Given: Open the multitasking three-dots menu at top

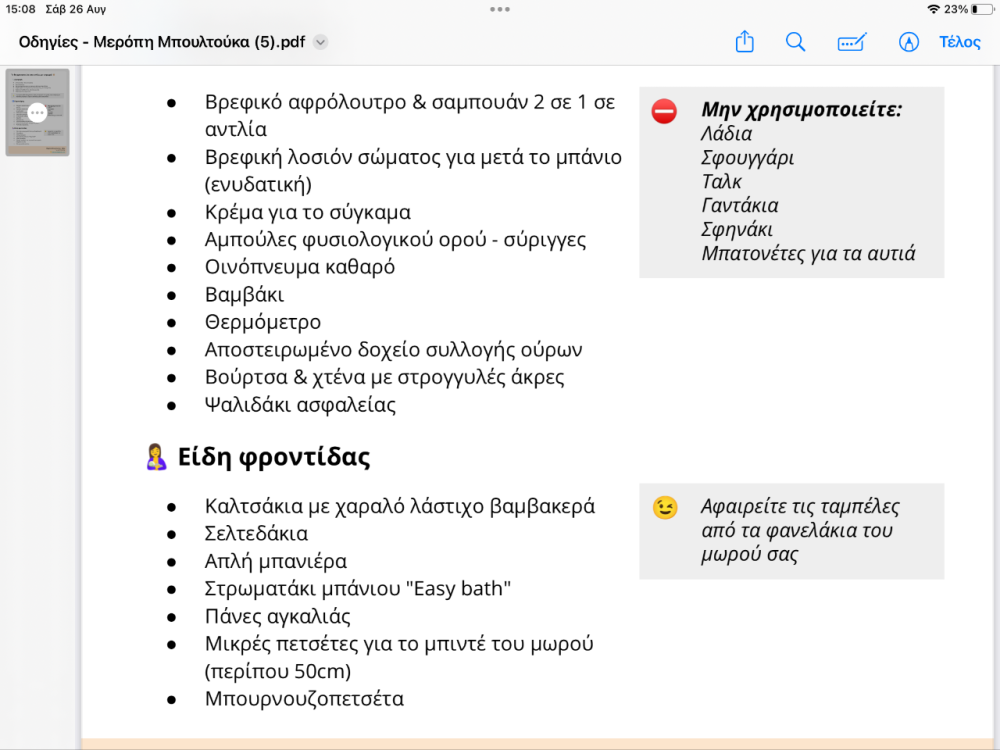Looking at the screenshot, I should (x=500, y=9).
